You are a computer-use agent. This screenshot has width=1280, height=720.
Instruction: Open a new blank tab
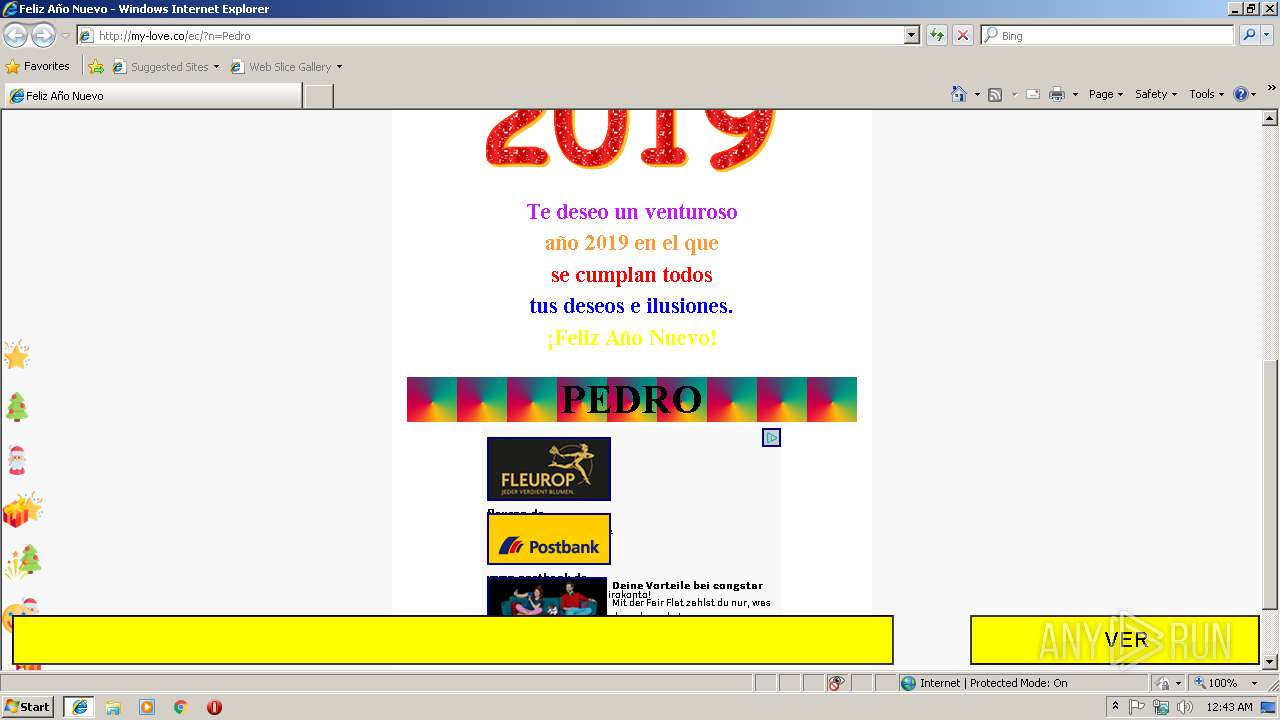click(x=318, y=96)
